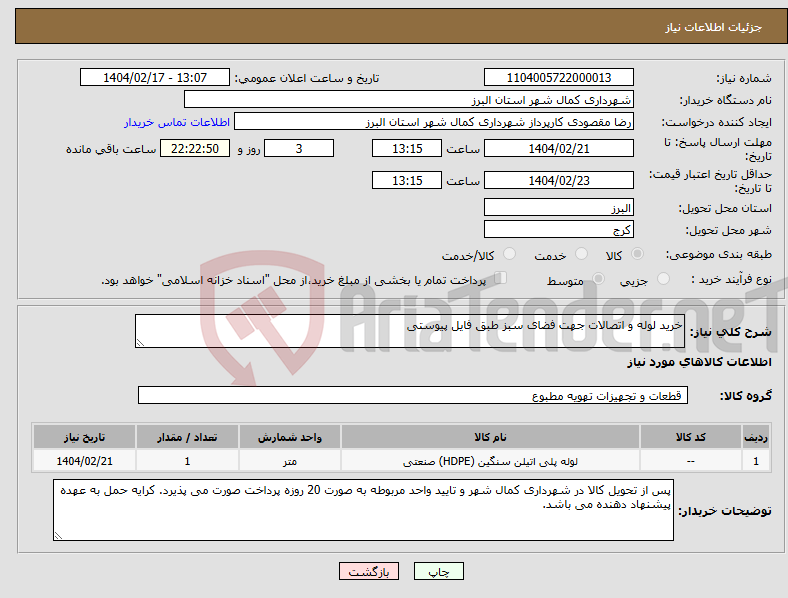This screenshot has height=598, width=788.
Task: Click the نام کالا column header
Action: point(490,437)
